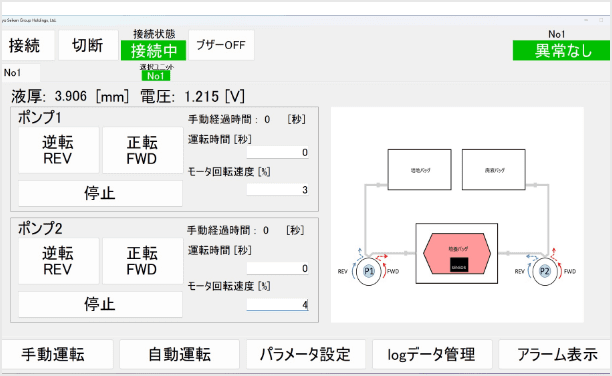Open the パラメータ設定 tab
Screen dimensions: 612x376
click(x=306, y=354)
